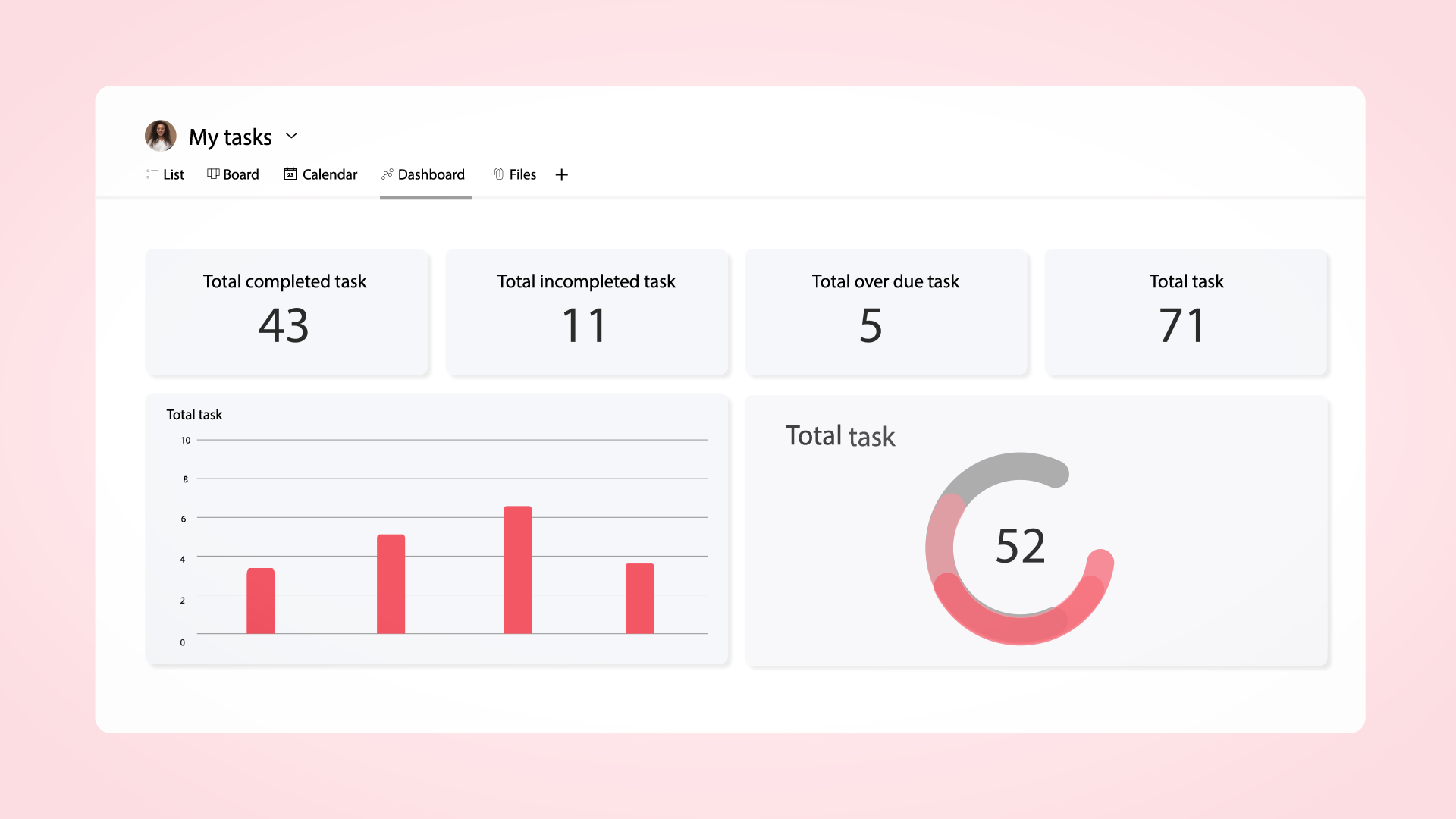Click the Total over due task card
The width and height of the screenshot is (1456, 819).
pos(886,312)
